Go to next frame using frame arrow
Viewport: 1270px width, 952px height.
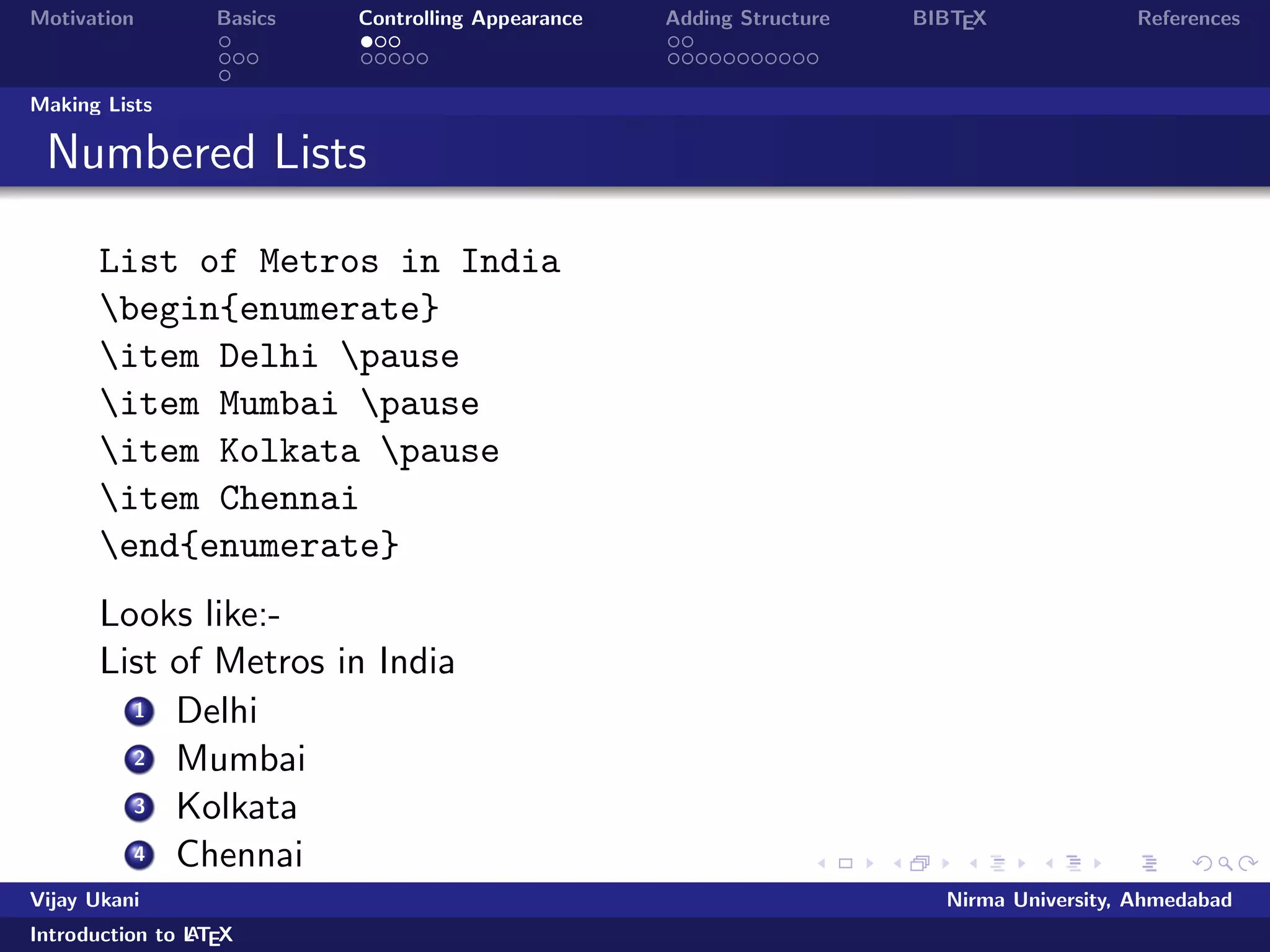point(946,863)
